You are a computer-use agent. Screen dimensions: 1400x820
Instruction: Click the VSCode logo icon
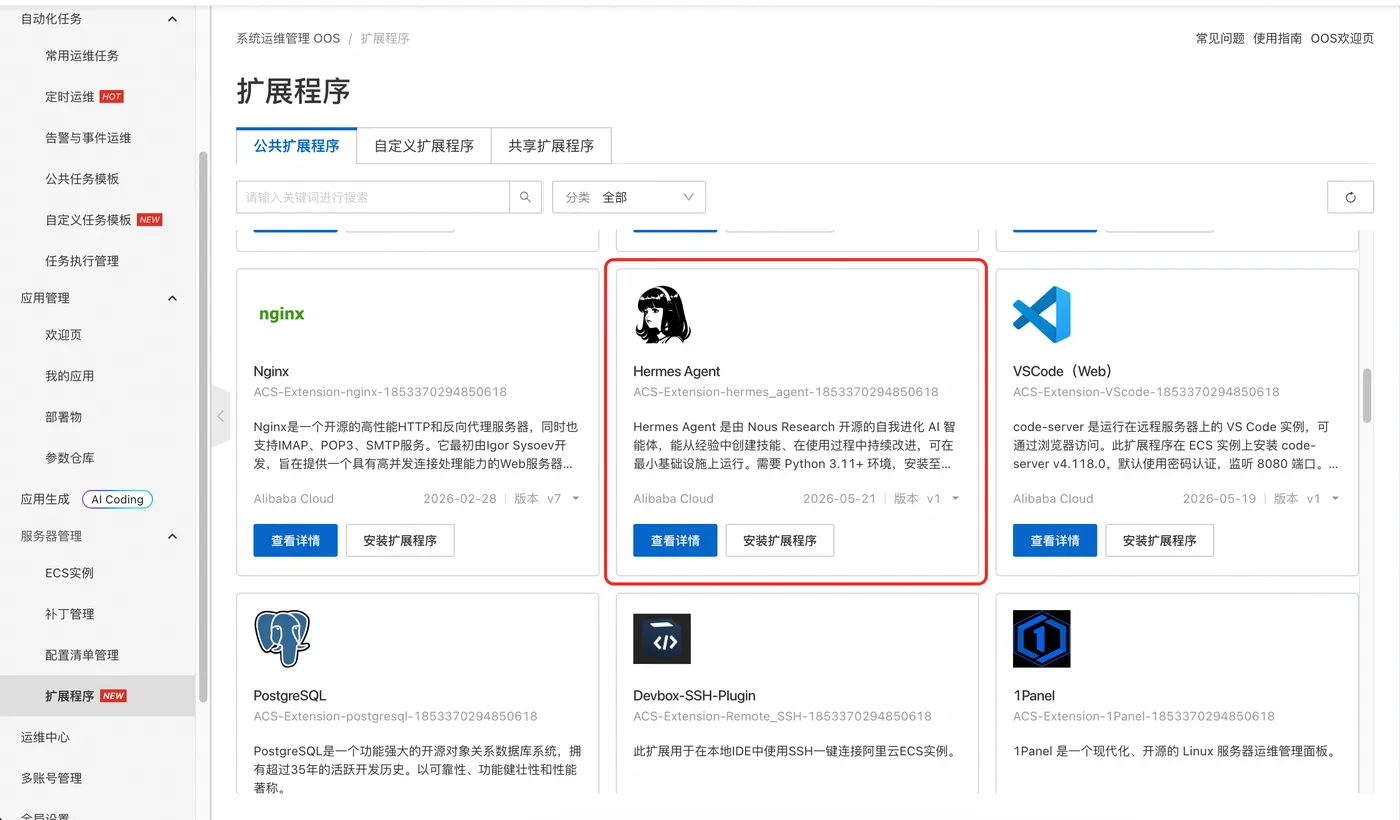point(1042,314)
